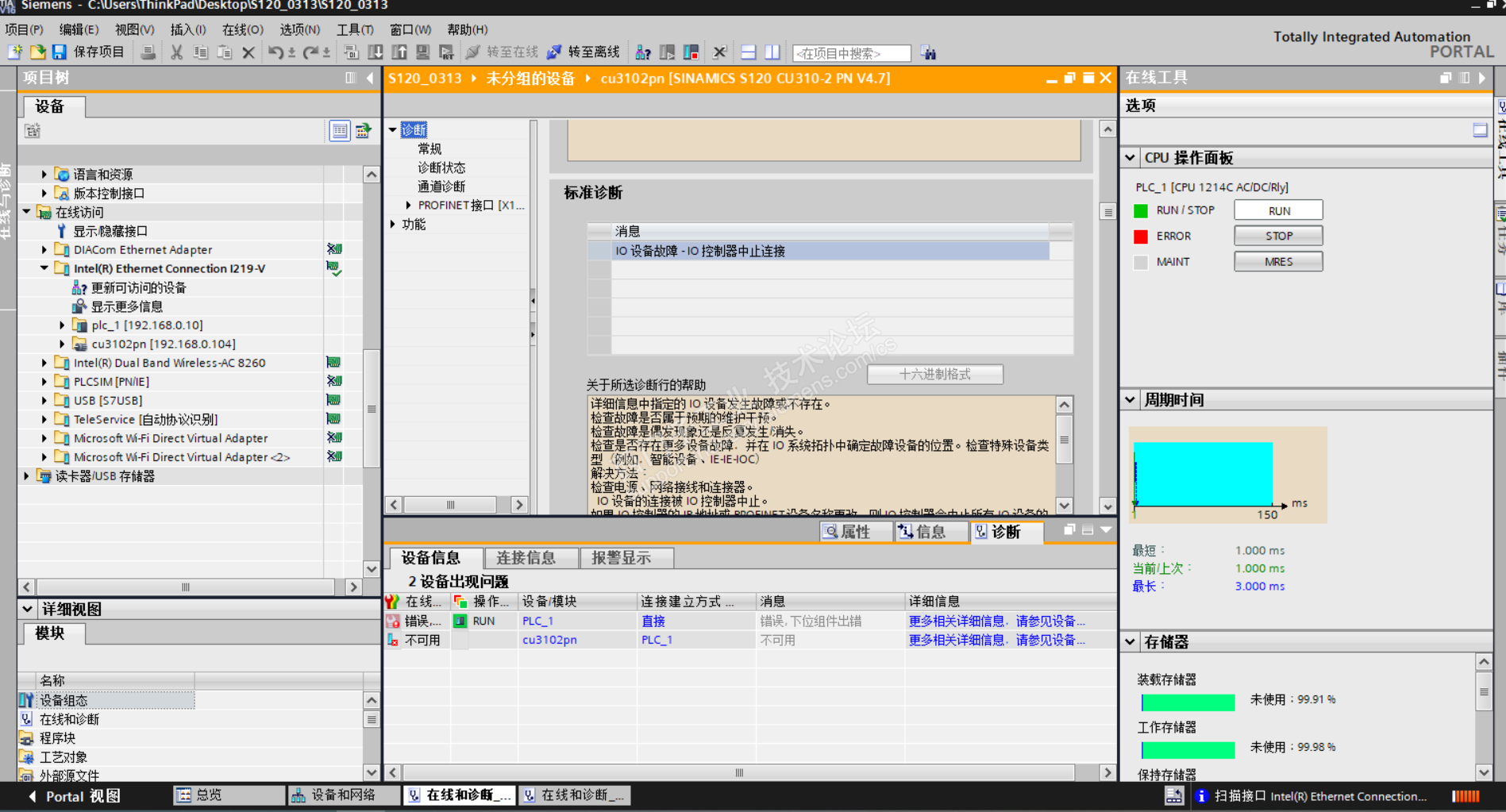This screenshot has height=812, width=1506.
Task: Click the cu3102pn device link in table
Action: pyautogui.click(x=549, y=640)
